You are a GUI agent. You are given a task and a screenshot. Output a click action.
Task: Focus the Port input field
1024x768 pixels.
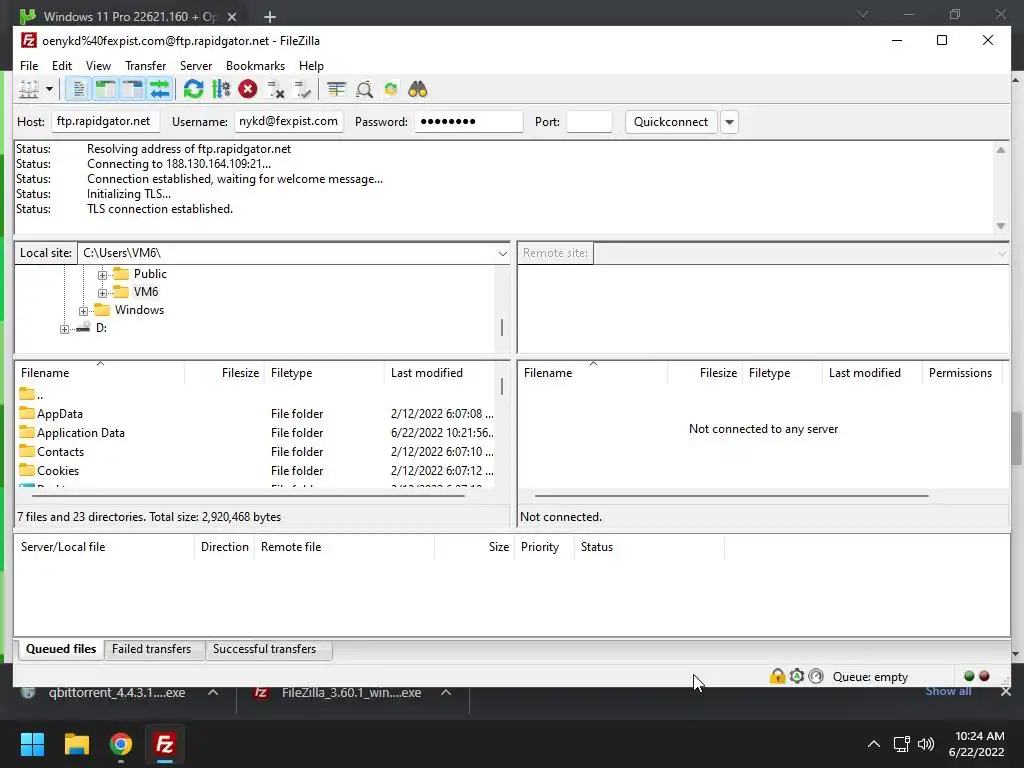click(x=589, y=121)
